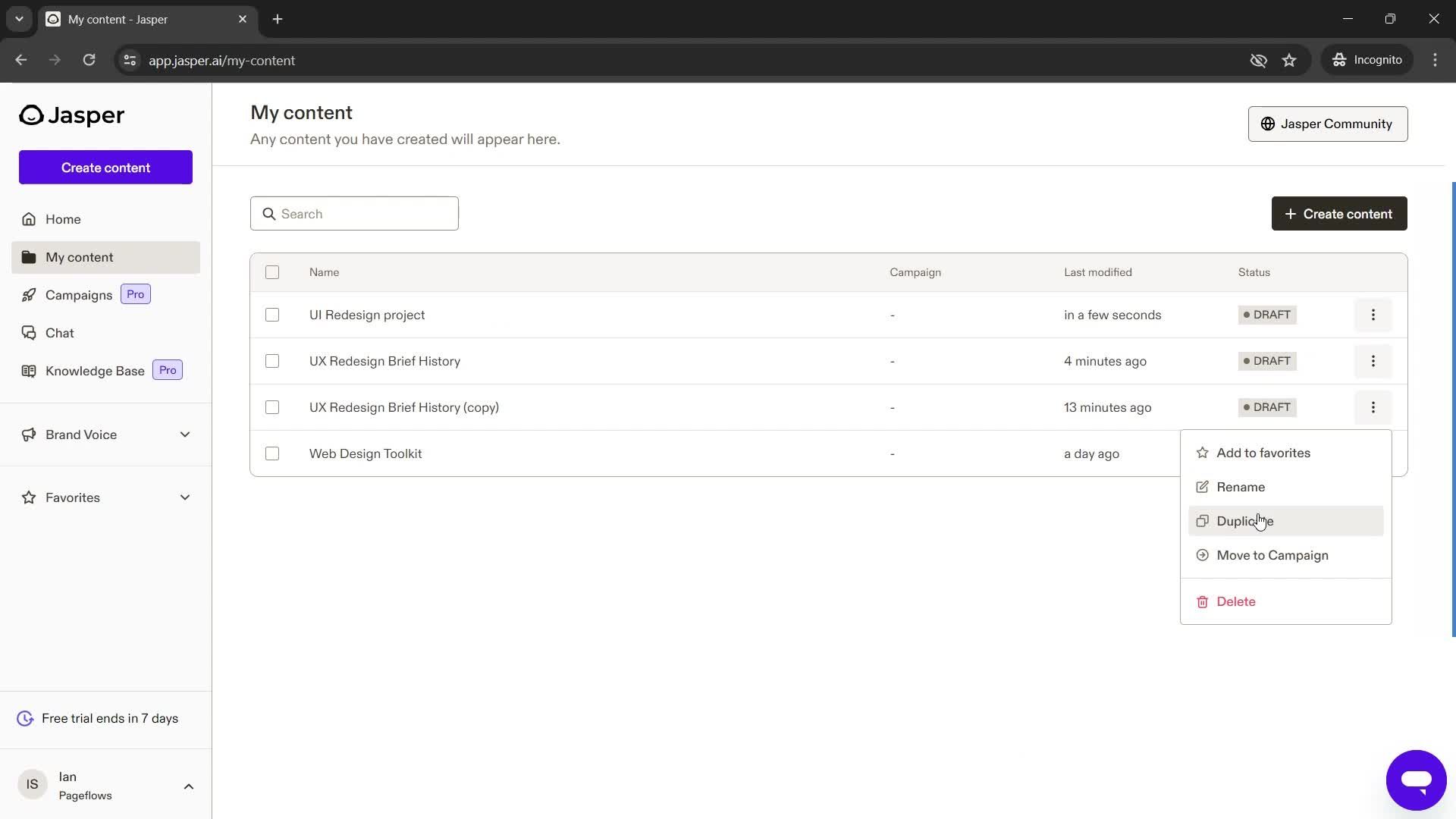This screenshot has height=819, width=1456.
Task: Click the star Add to favorites icon
Action: pyautogui.click(x=1202, y=452)
